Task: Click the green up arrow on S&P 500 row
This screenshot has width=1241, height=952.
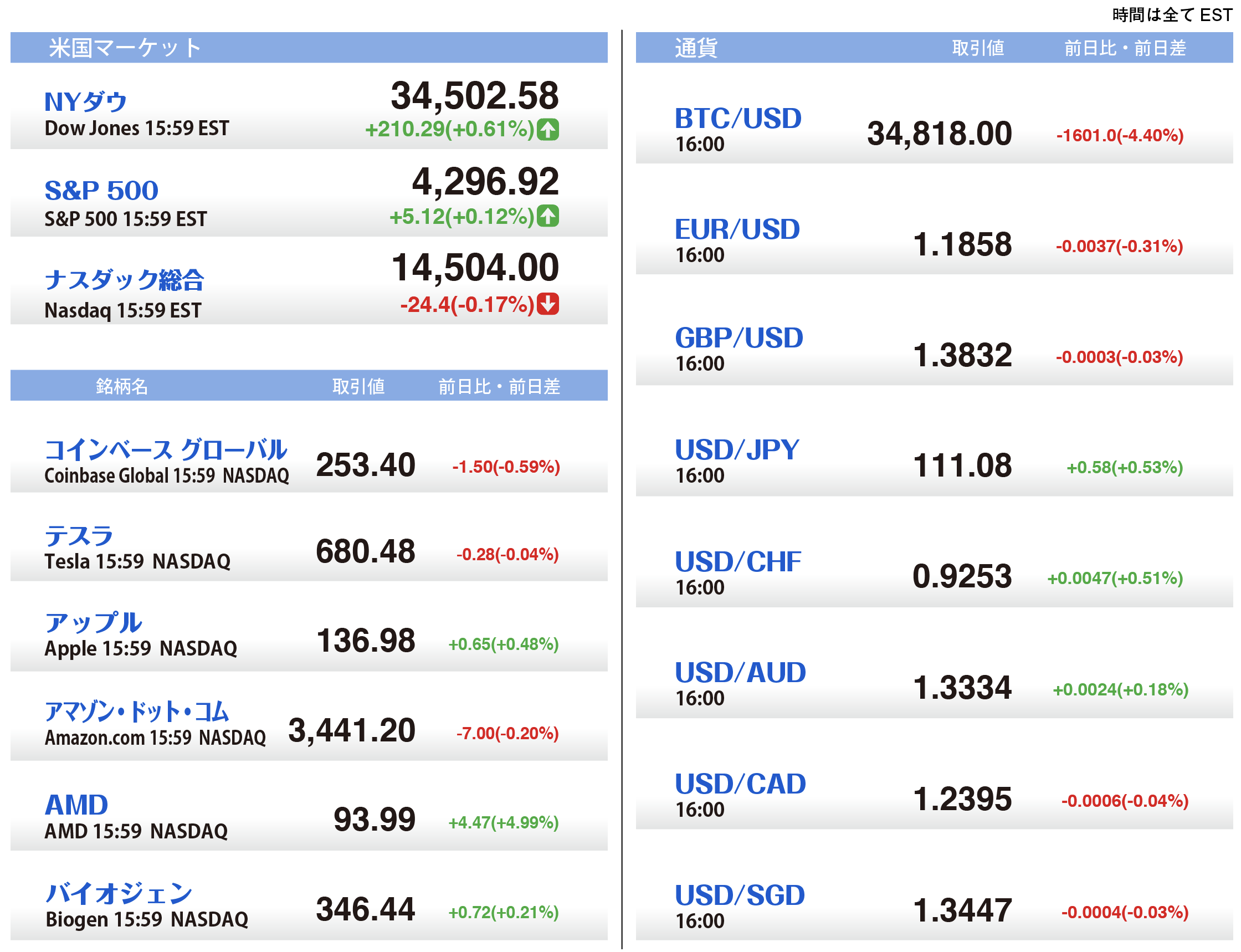Action: [548, 216]
